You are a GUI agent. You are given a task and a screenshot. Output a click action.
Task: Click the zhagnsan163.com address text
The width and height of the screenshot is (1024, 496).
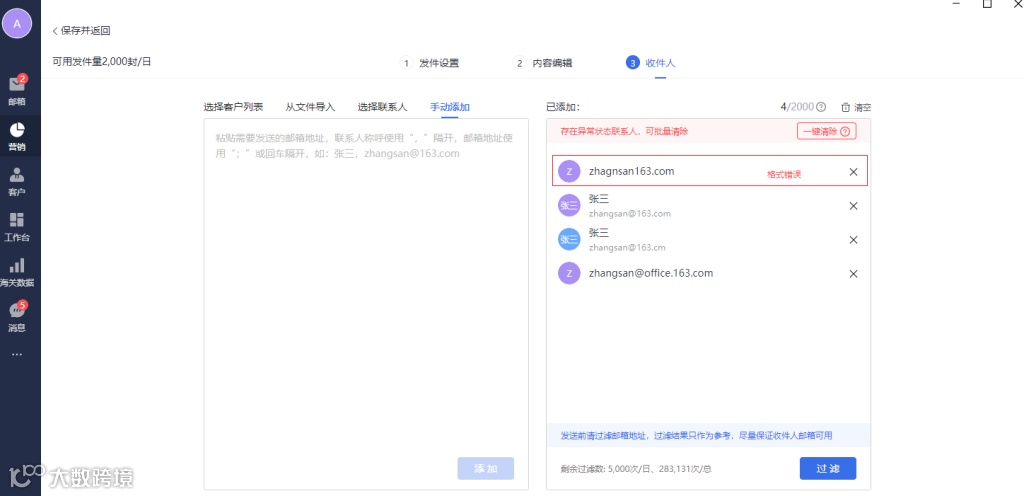632,171
